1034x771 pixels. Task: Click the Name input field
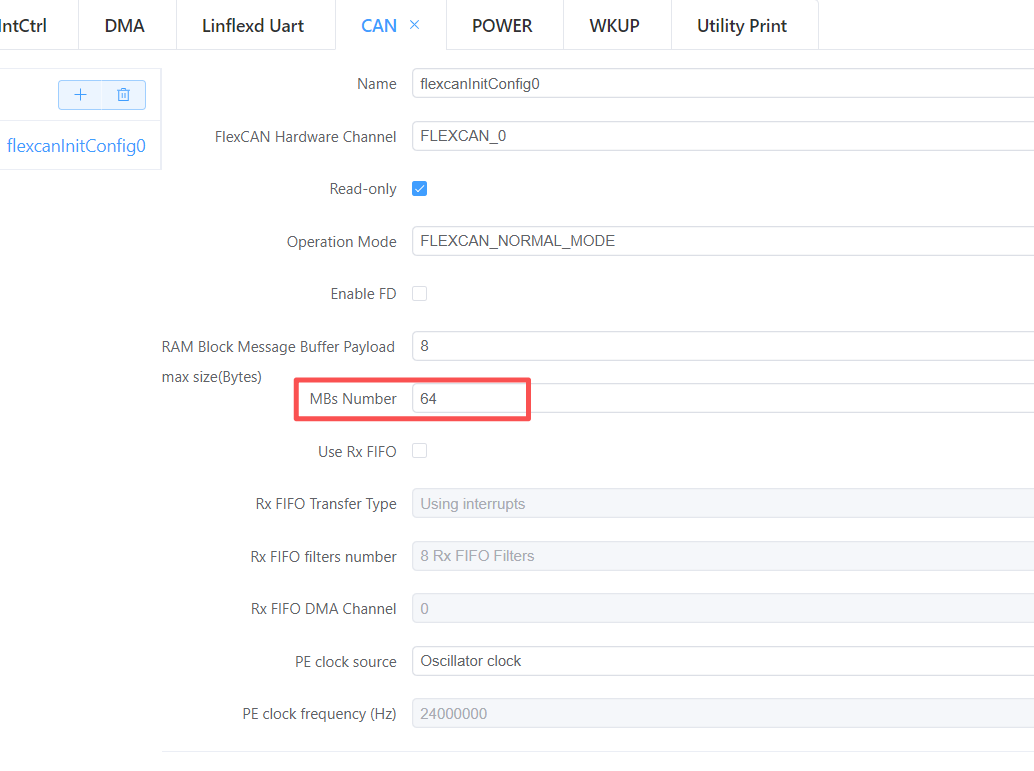pos(720,84)
